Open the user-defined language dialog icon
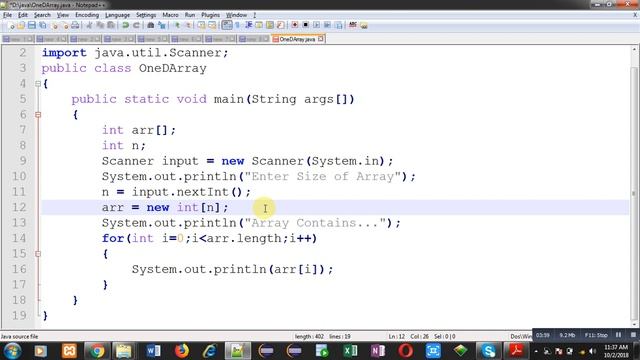Screen dimensions: 640x360 coord(259,25)
